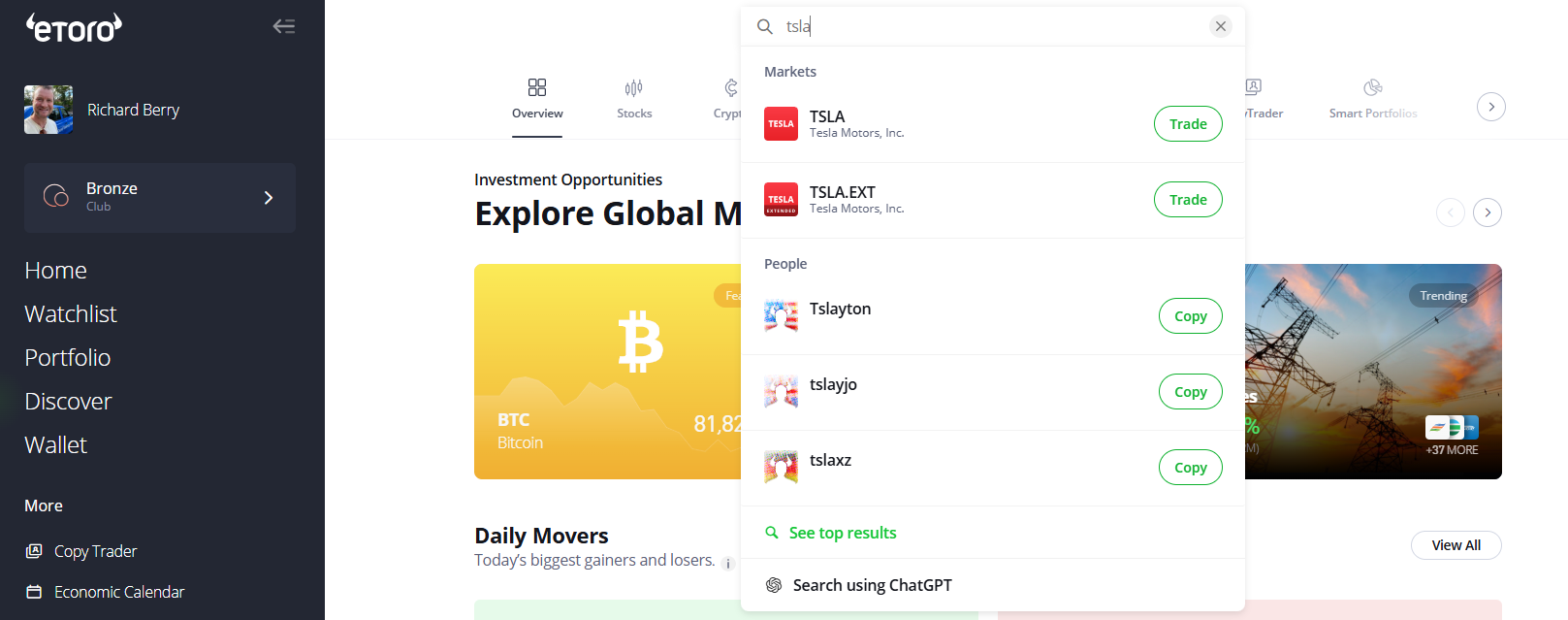Open Tslayton's profile avatar

[781, 316]
